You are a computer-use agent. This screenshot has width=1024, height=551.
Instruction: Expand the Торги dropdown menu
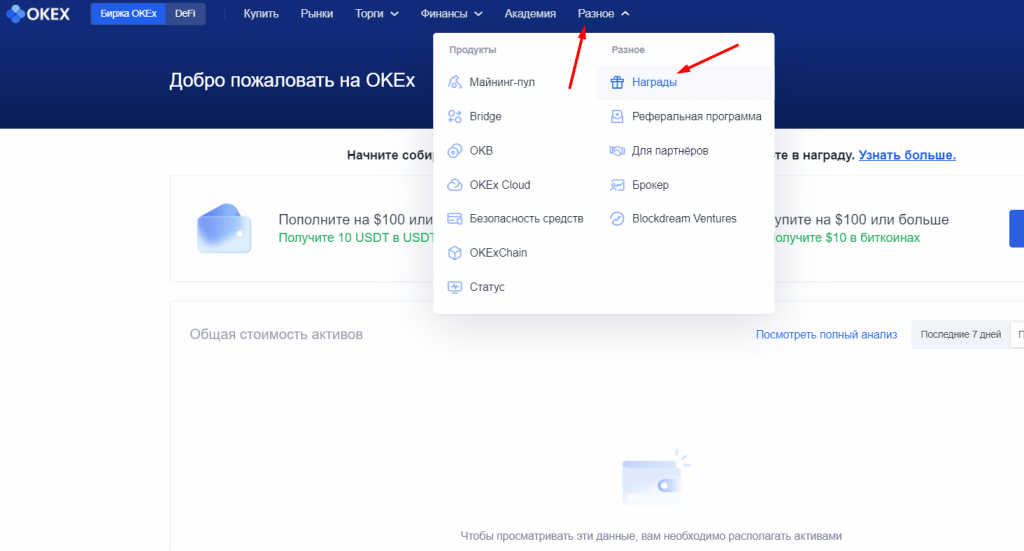click(x=376, y=14)
